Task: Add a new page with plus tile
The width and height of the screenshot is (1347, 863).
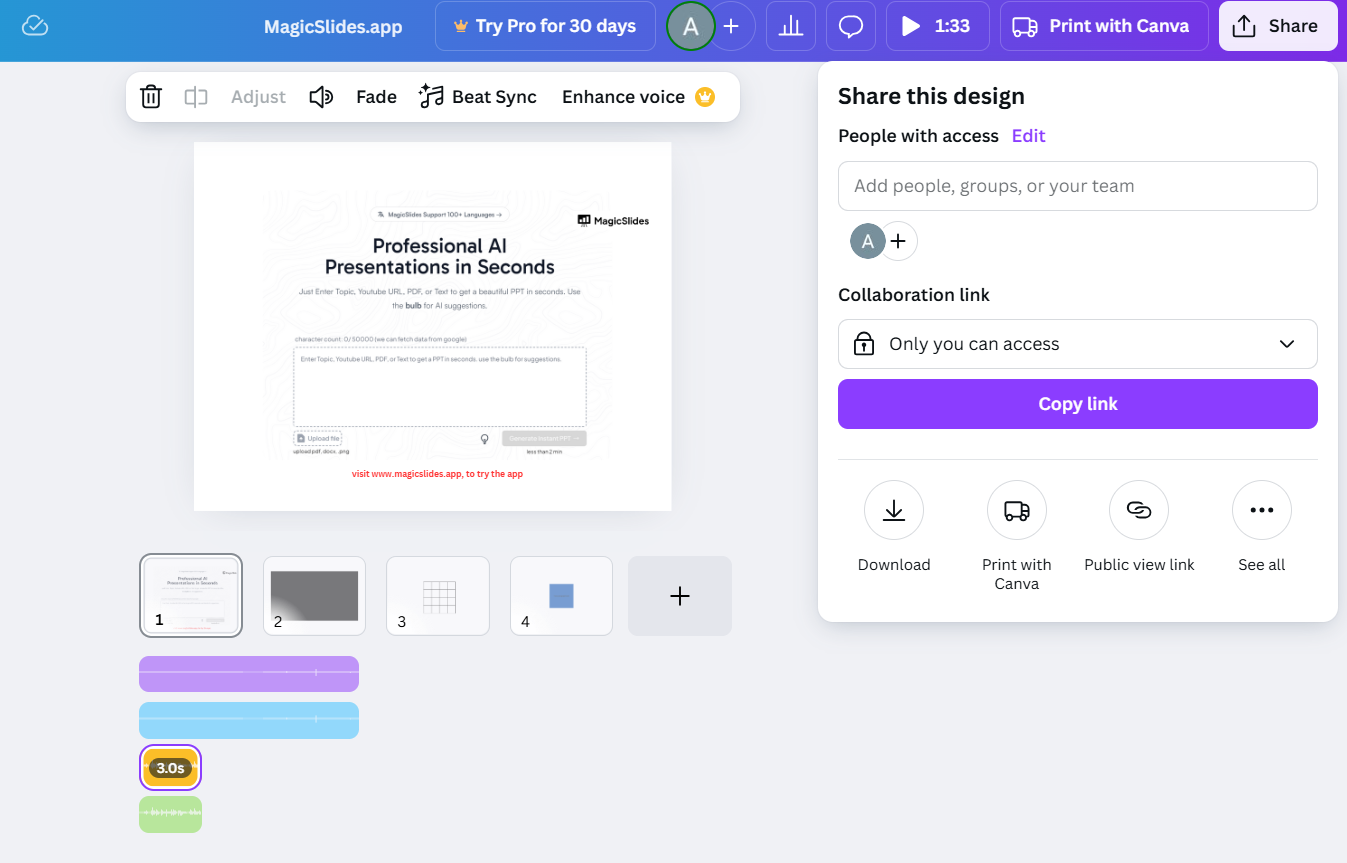Action: tap(680, 595)
